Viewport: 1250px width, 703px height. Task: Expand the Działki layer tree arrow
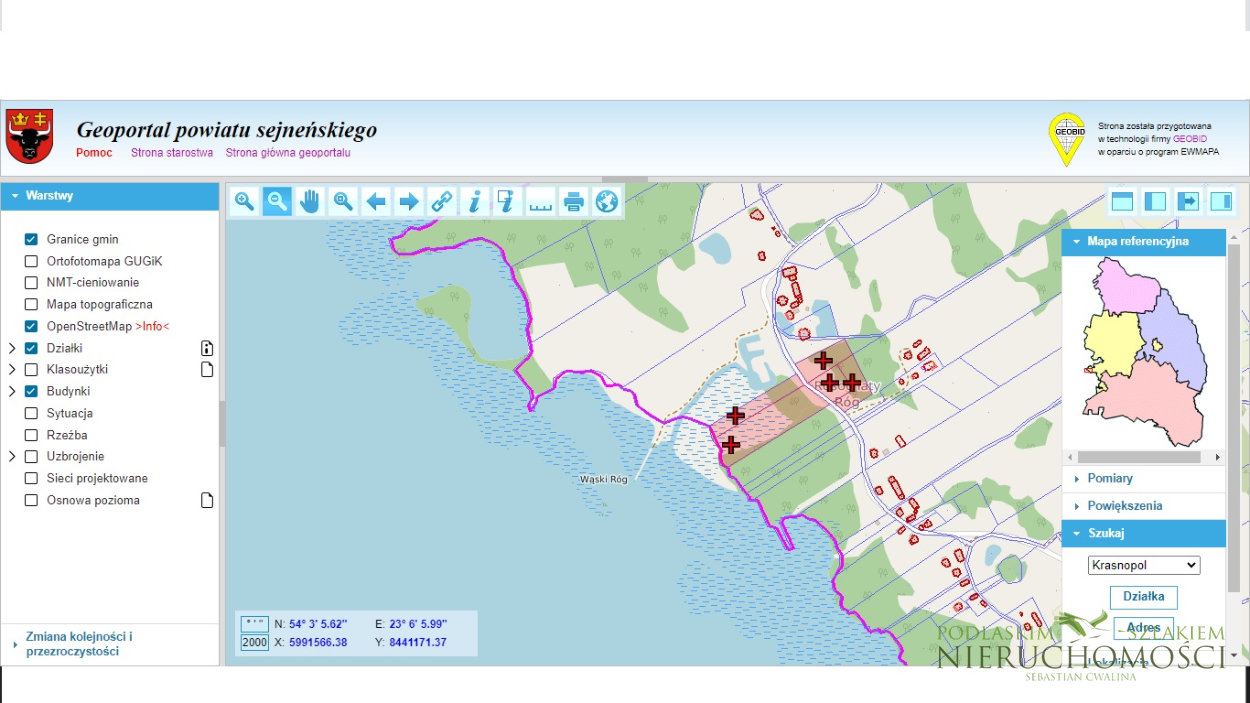coord(12,348)
